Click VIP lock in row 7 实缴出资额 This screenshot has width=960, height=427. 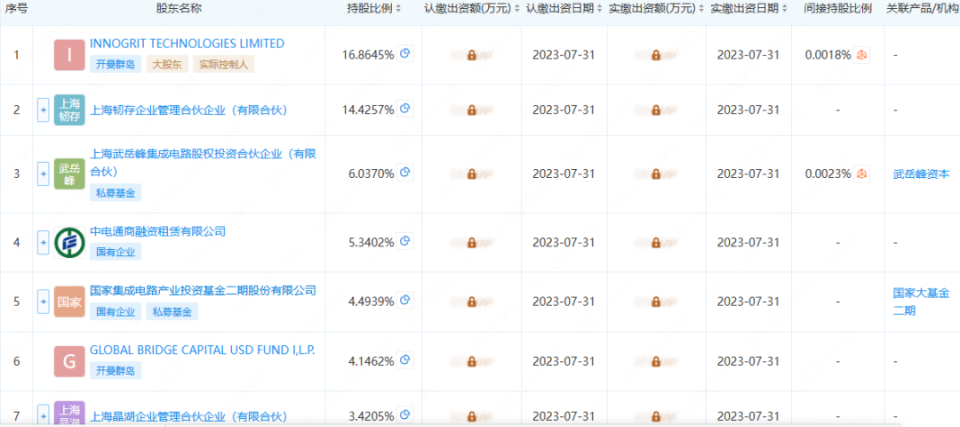click(x=656, y=415)
